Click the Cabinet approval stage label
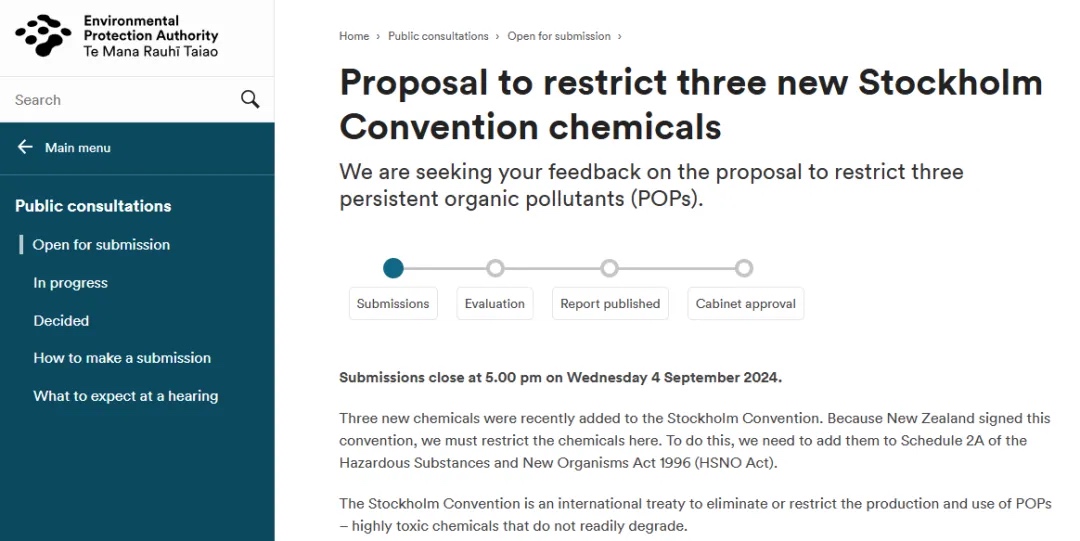The height and width of the screenshot is (541, 1080). click(746, 304)
